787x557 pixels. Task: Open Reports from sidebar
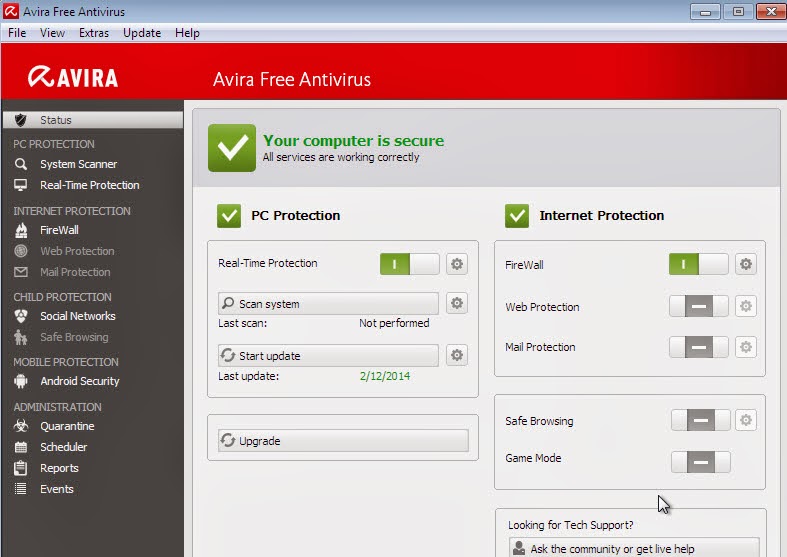[x=59, y=468]
